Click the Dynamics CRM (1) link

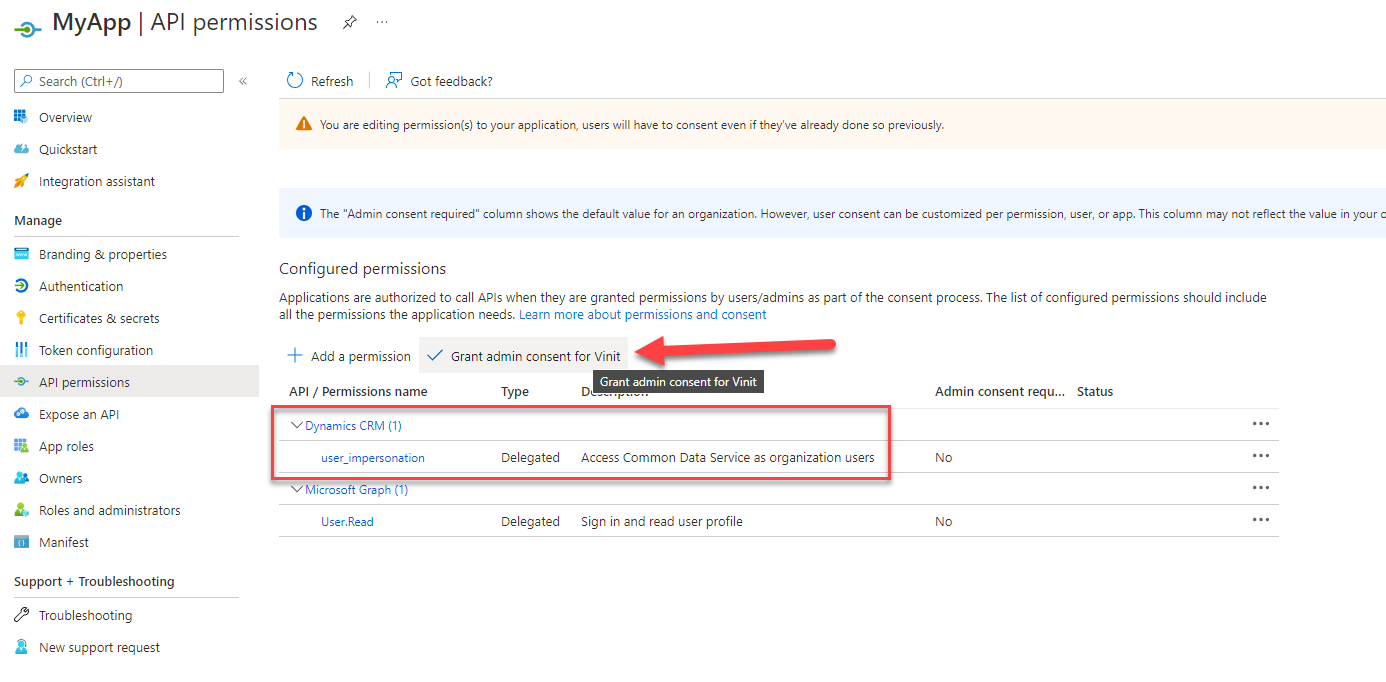[353, 425]
